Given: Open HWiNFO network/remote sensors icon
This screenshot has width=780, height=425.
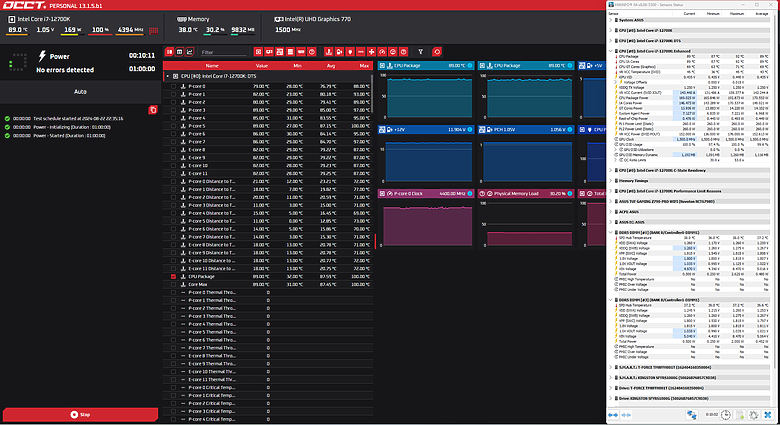Looking at the screenshot, I should (692, 415).
